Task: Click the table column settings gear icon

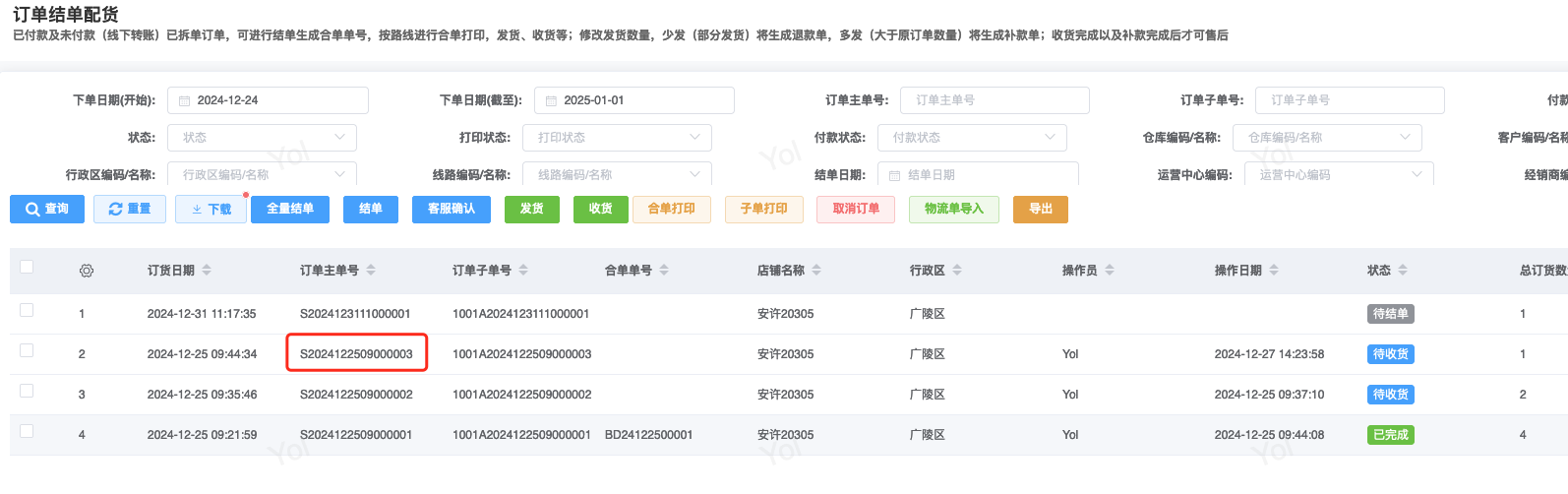Action: (87, 271)
